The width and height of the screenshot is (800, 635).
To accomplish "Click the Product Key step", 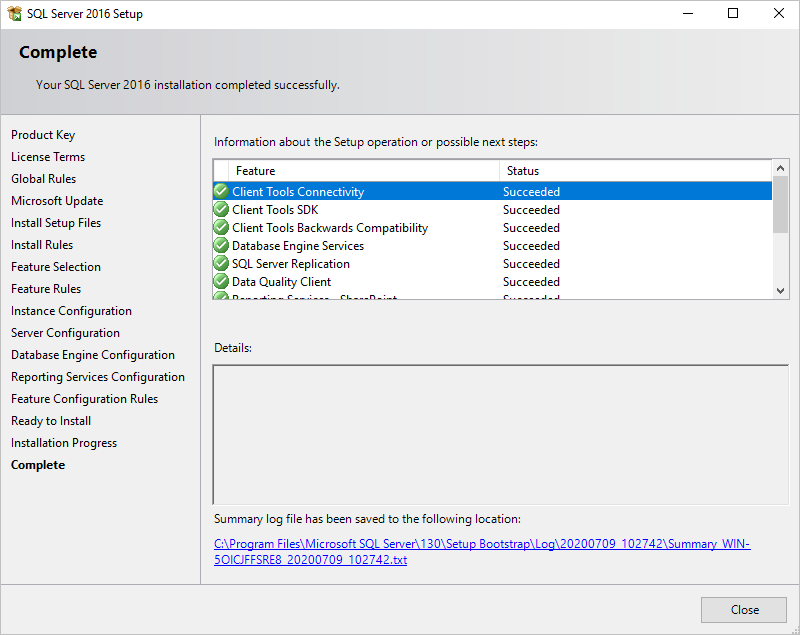I will click(43, 135).
